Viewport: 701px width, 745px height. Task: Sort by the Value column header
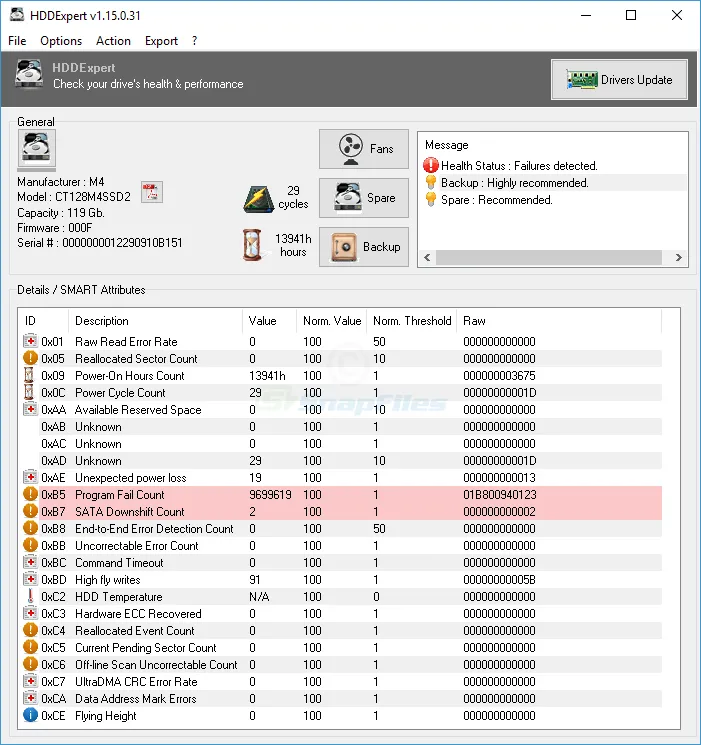click(x=269, y=321)
